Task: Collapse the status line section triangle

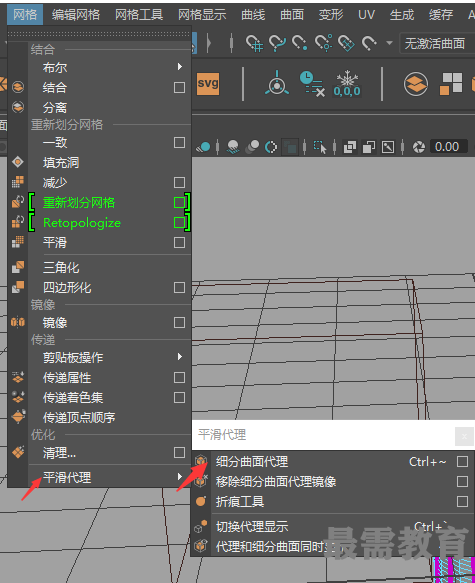Action: pyautogui.click(x=209, y=43)
